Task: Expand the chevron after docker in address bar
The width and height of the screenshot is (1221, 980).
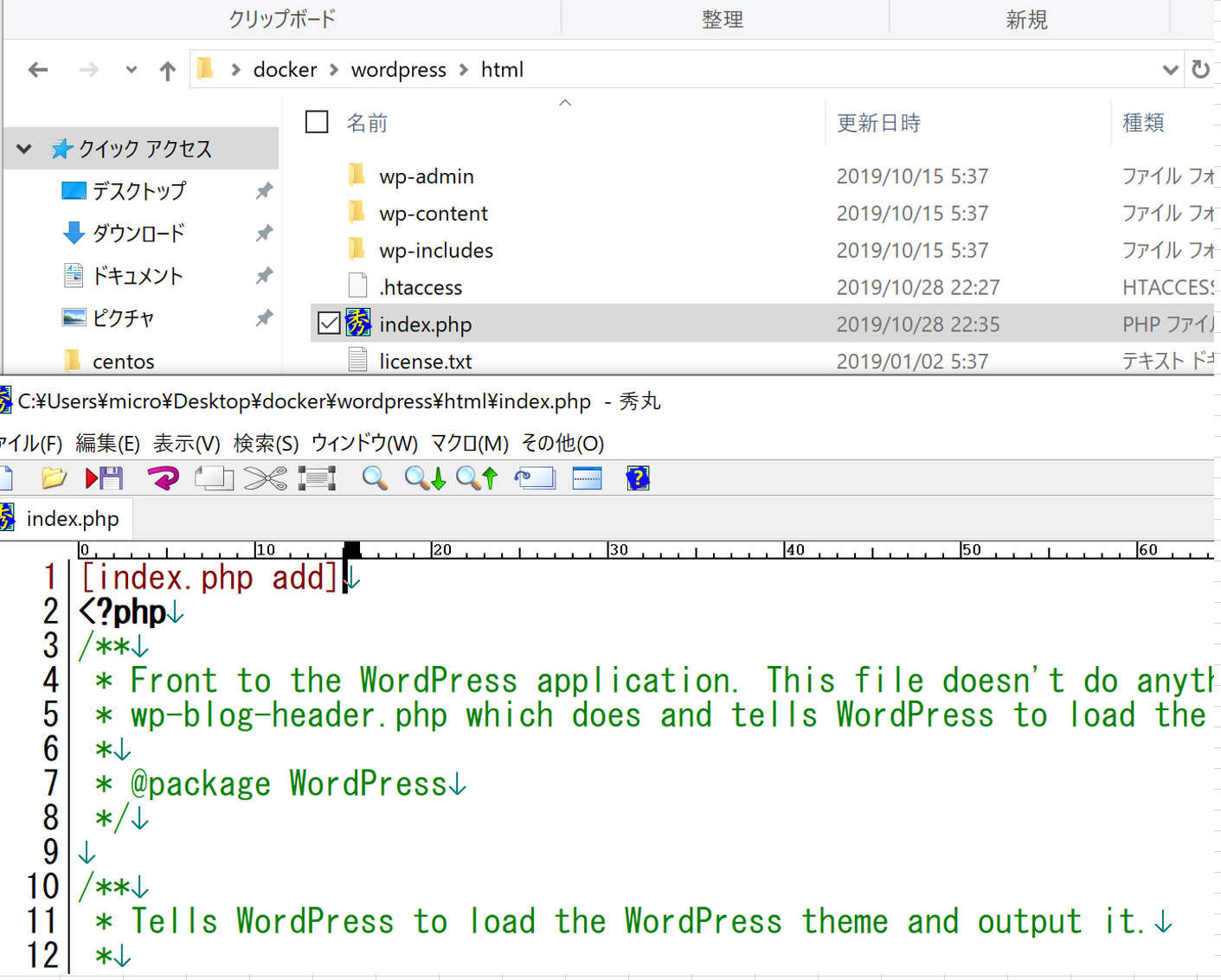Action: pos(334,69)
